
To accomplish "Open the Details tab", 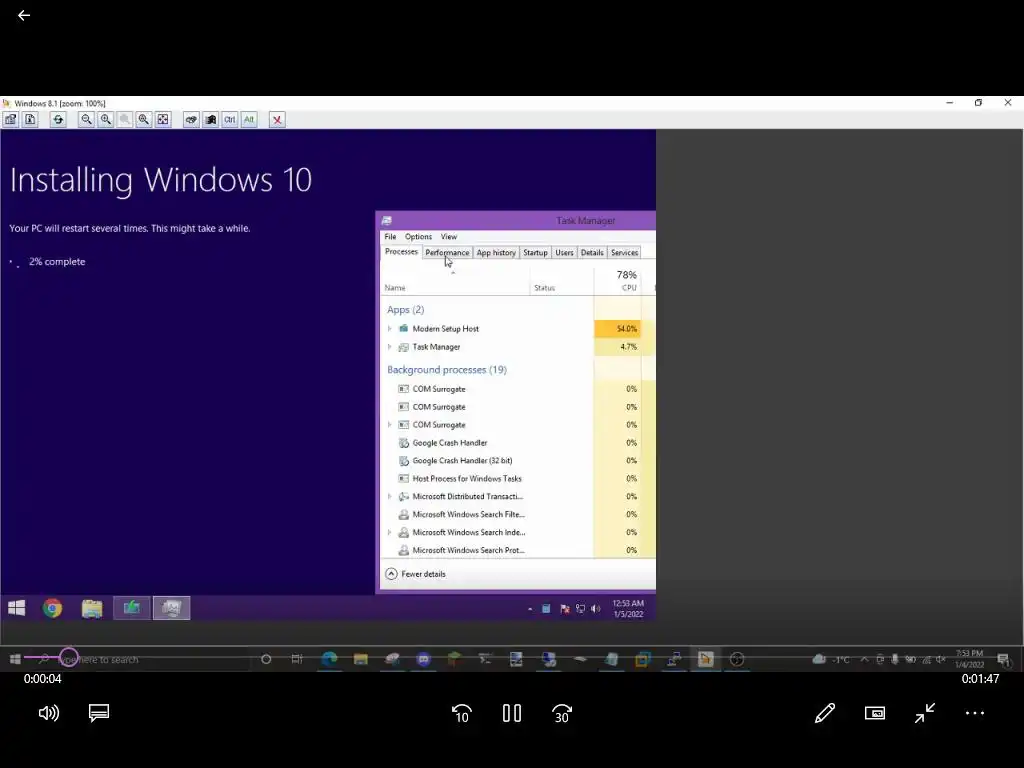I will coord(592,253).
